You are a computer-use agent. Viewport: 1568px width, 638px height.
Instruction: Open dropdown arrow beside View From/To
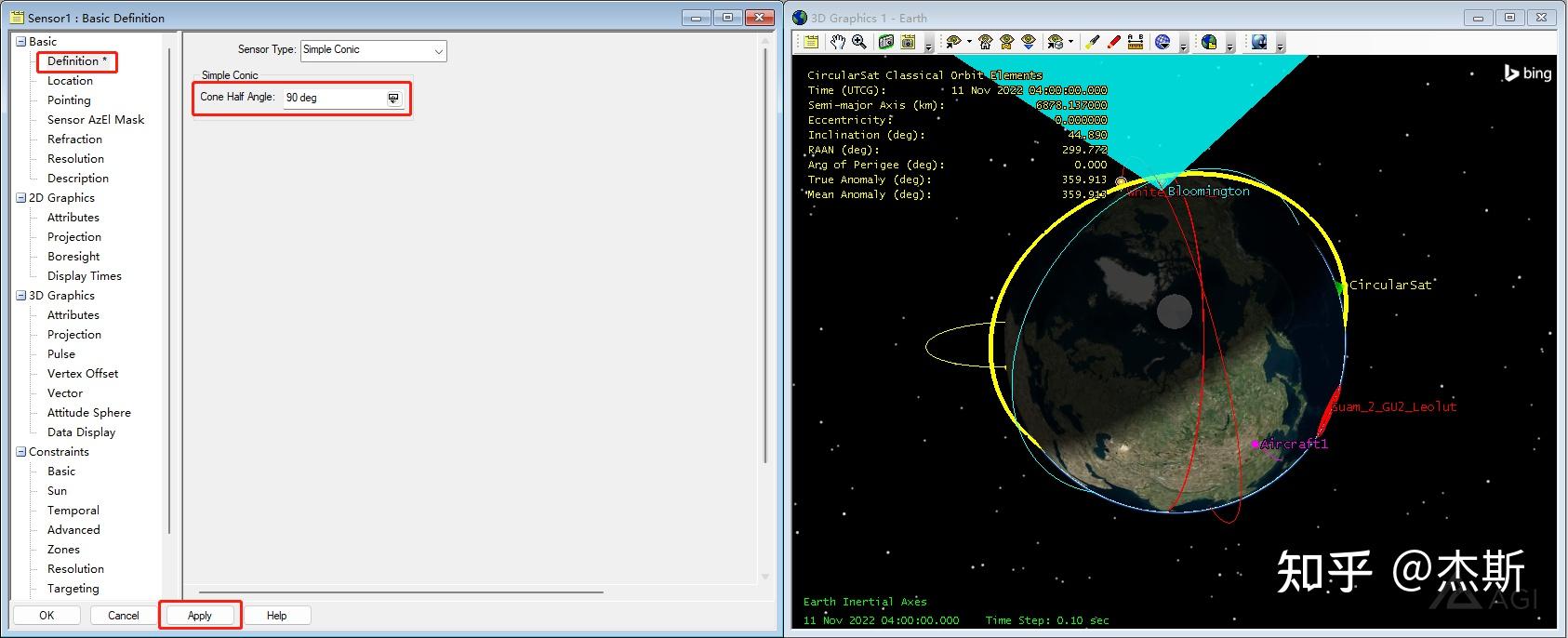click(x=969, y=42)
